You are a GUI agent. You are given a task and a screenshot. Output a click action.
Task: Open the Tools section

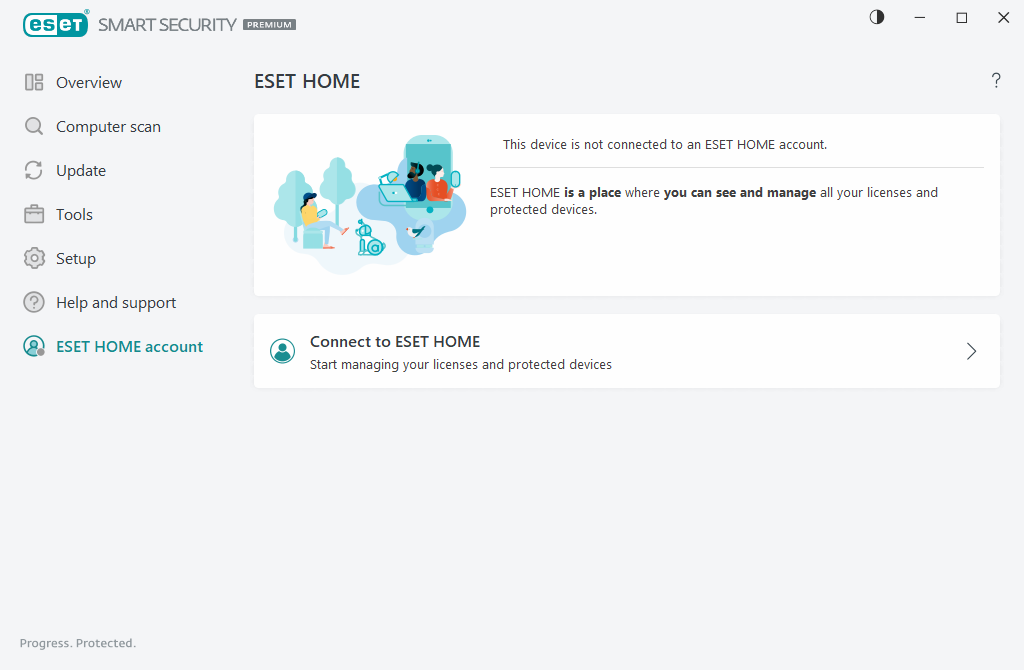74,215
